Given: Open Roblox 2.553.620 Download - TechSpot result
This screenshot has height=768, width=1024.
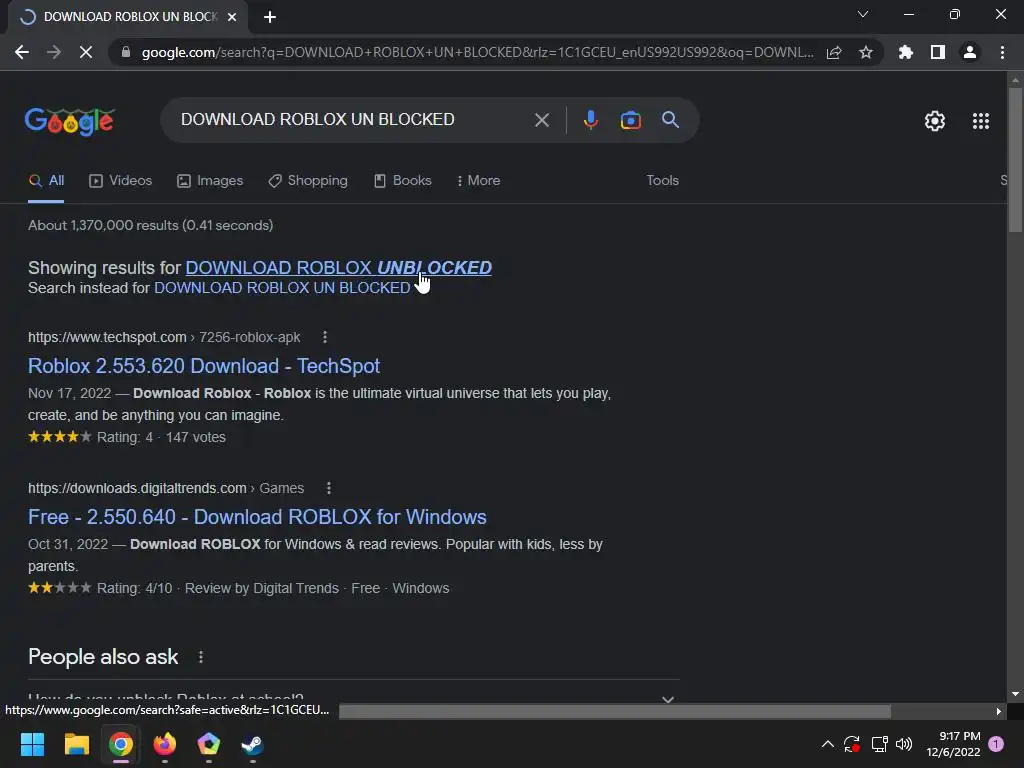Looking at the screenshot, I should [204, 366].
